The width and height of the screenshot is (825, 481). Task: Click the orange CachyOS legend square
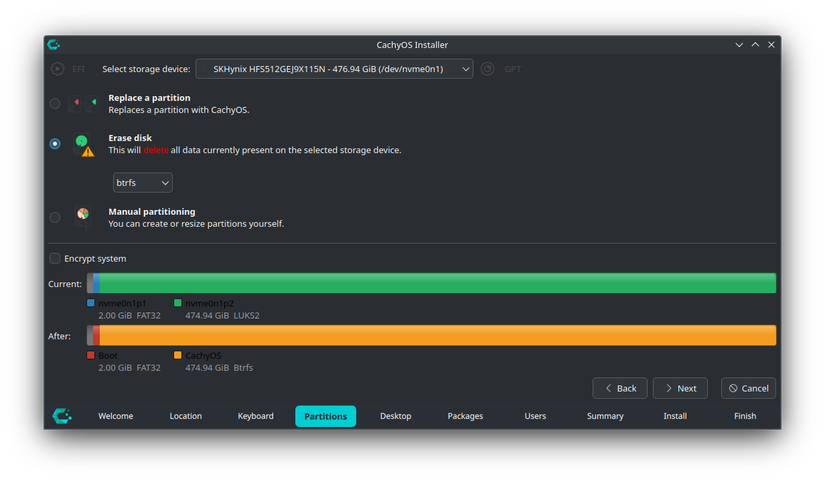coord(177,355)
